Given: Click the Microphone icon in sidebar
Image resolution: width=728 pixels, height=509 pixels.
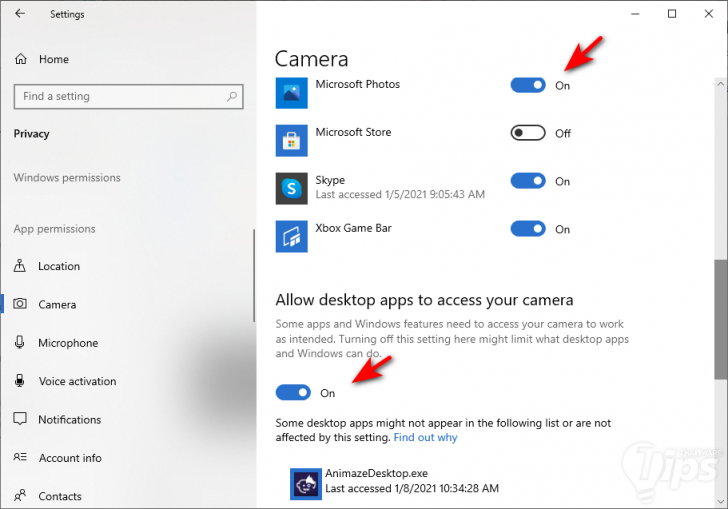Looking at the screenshot, I should 20,342.
